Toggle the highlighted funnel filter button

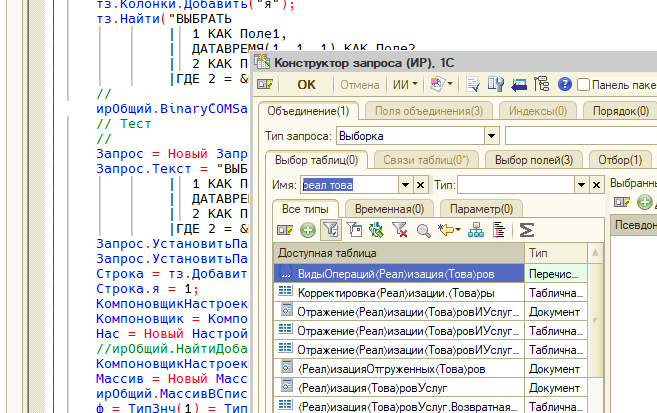[x=330, y=230]
